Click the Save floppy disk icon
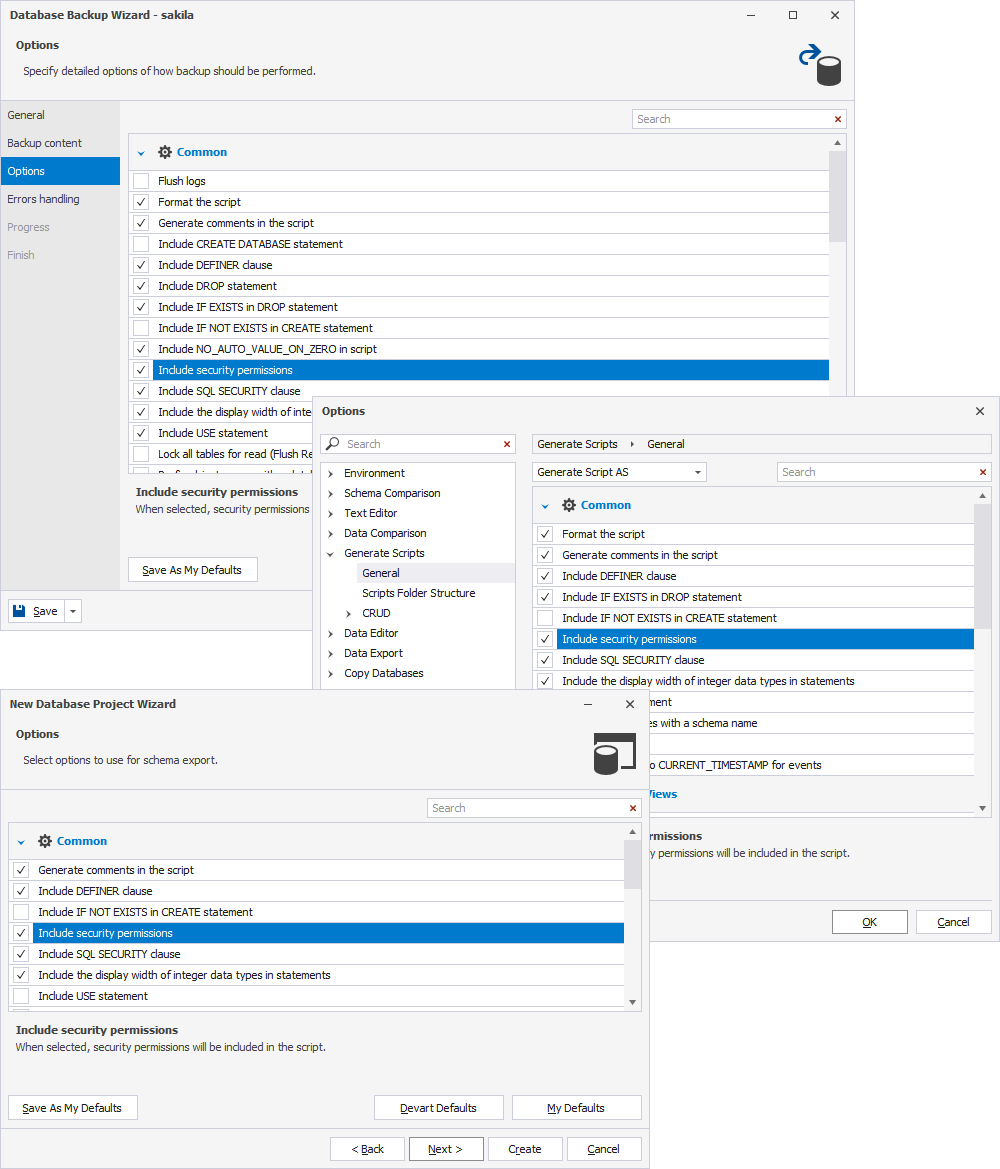The width and height of the screenshot is (1000, 1169). [x=19, y=611]
